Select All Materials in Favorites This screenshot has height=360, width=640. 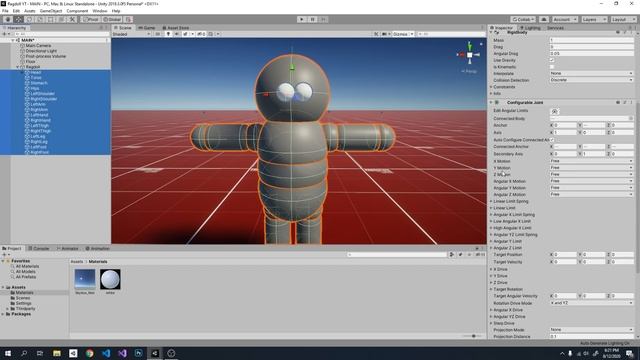click(27, 266)
